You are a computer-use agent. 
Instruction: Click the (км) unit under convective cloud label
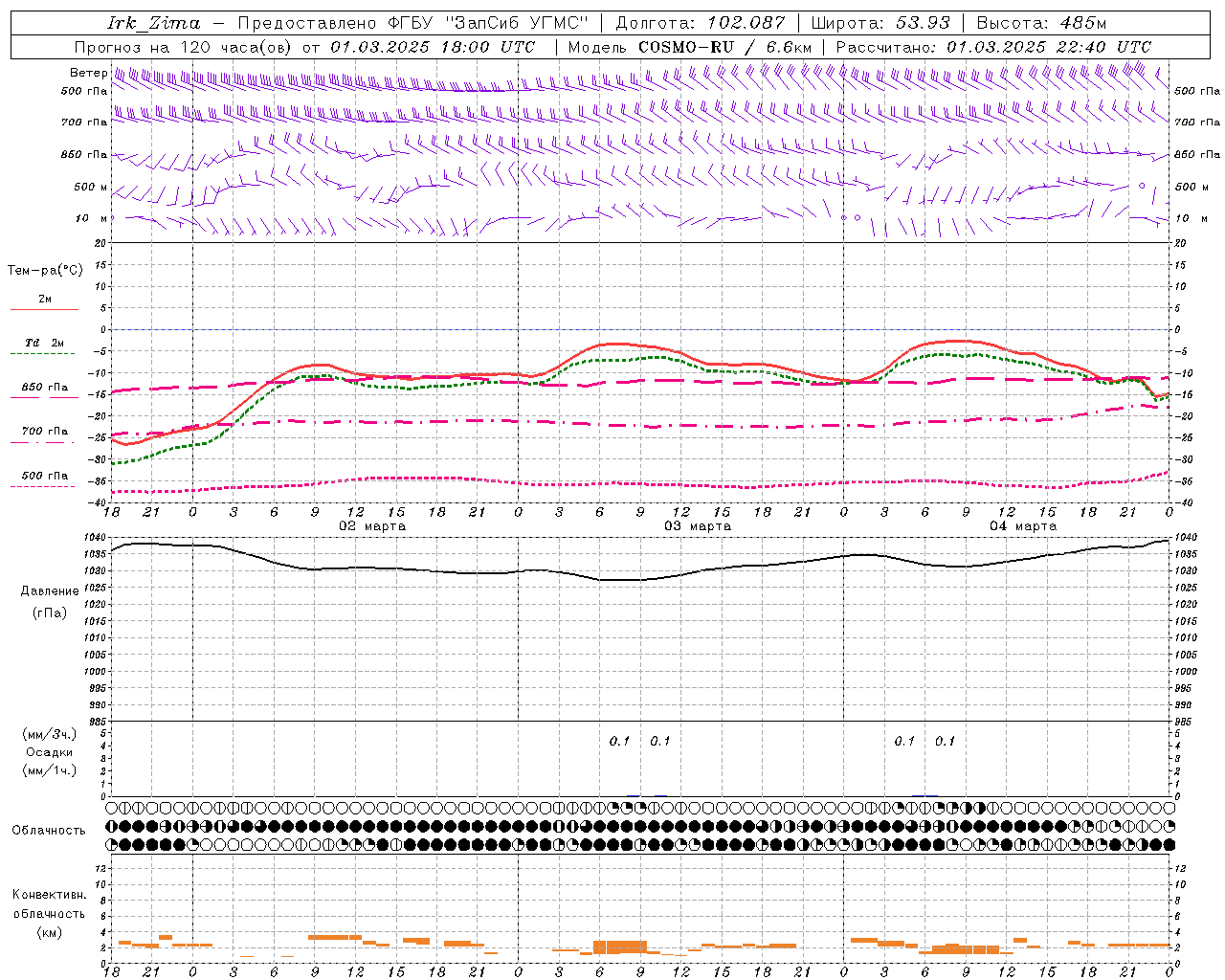(50, 932)
